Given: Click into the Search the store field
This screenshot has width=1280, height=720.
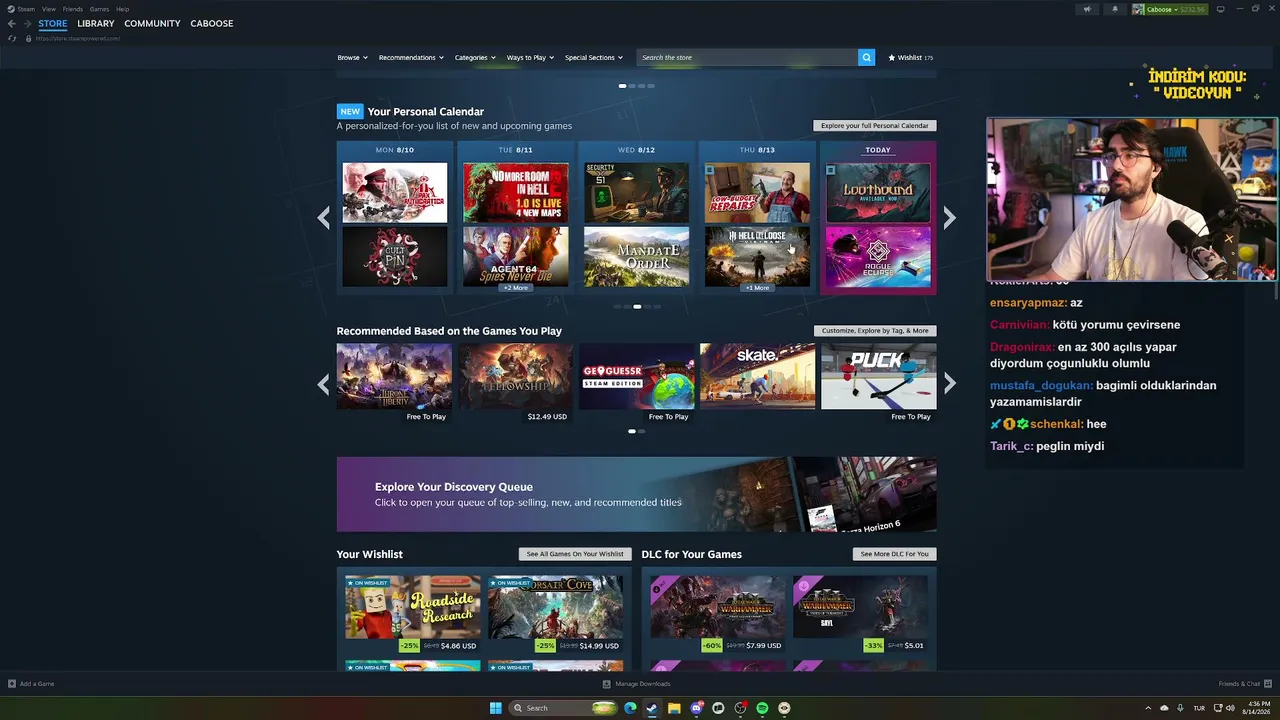Looking at the screenshot, I should pyautogui.click(x=747, y=57).
